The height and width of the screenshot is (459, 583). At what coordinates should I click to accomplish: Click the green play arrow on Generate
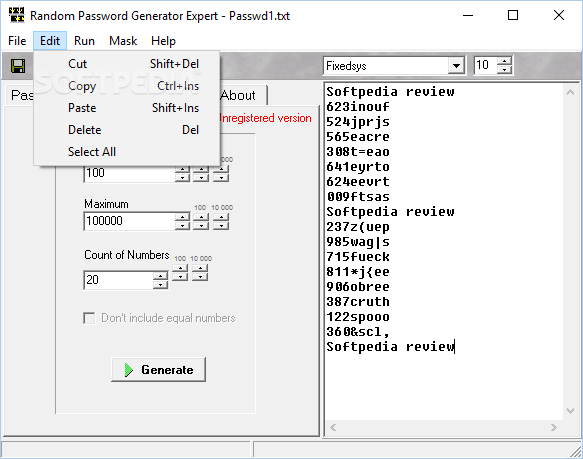[129, 370]
